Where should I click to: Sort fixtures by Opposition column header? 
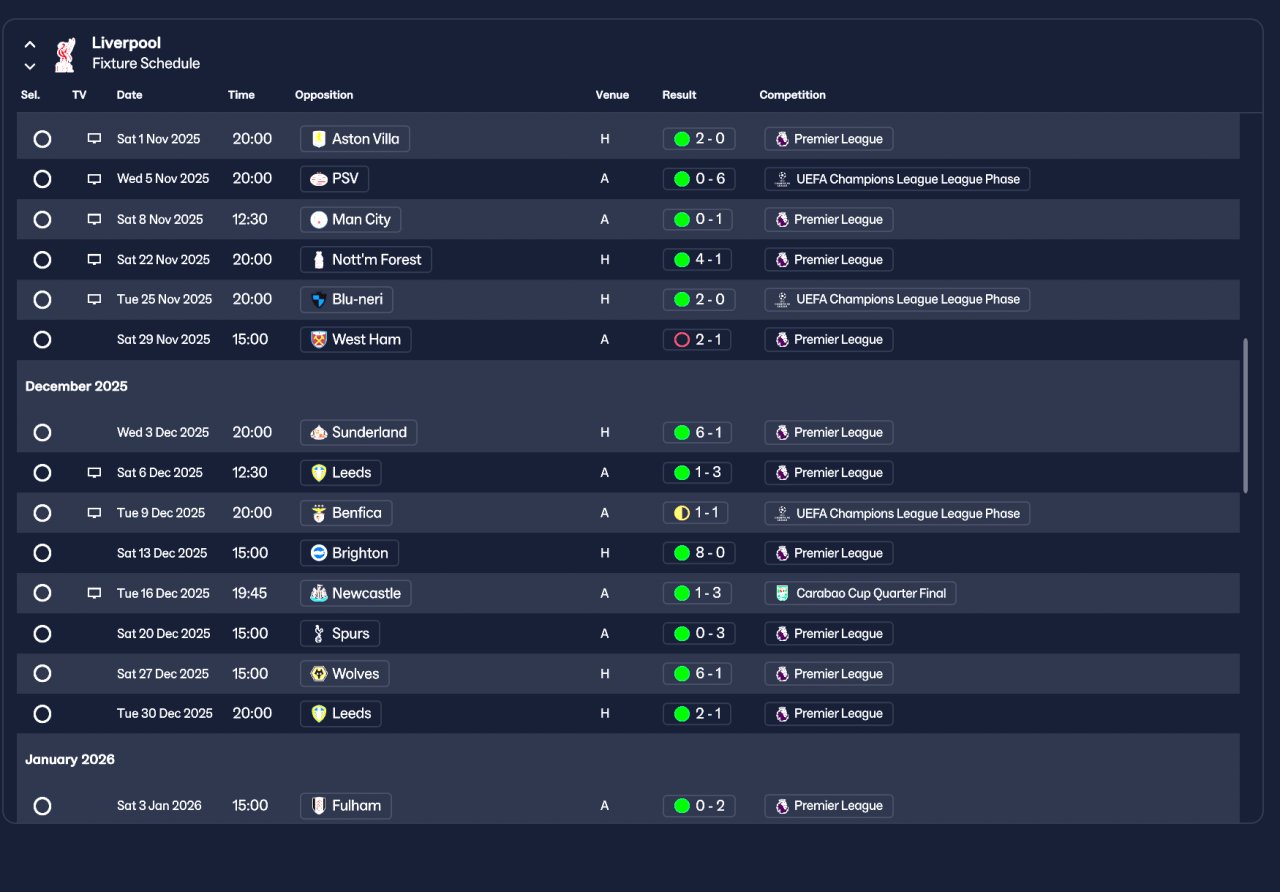pos(324,95)
